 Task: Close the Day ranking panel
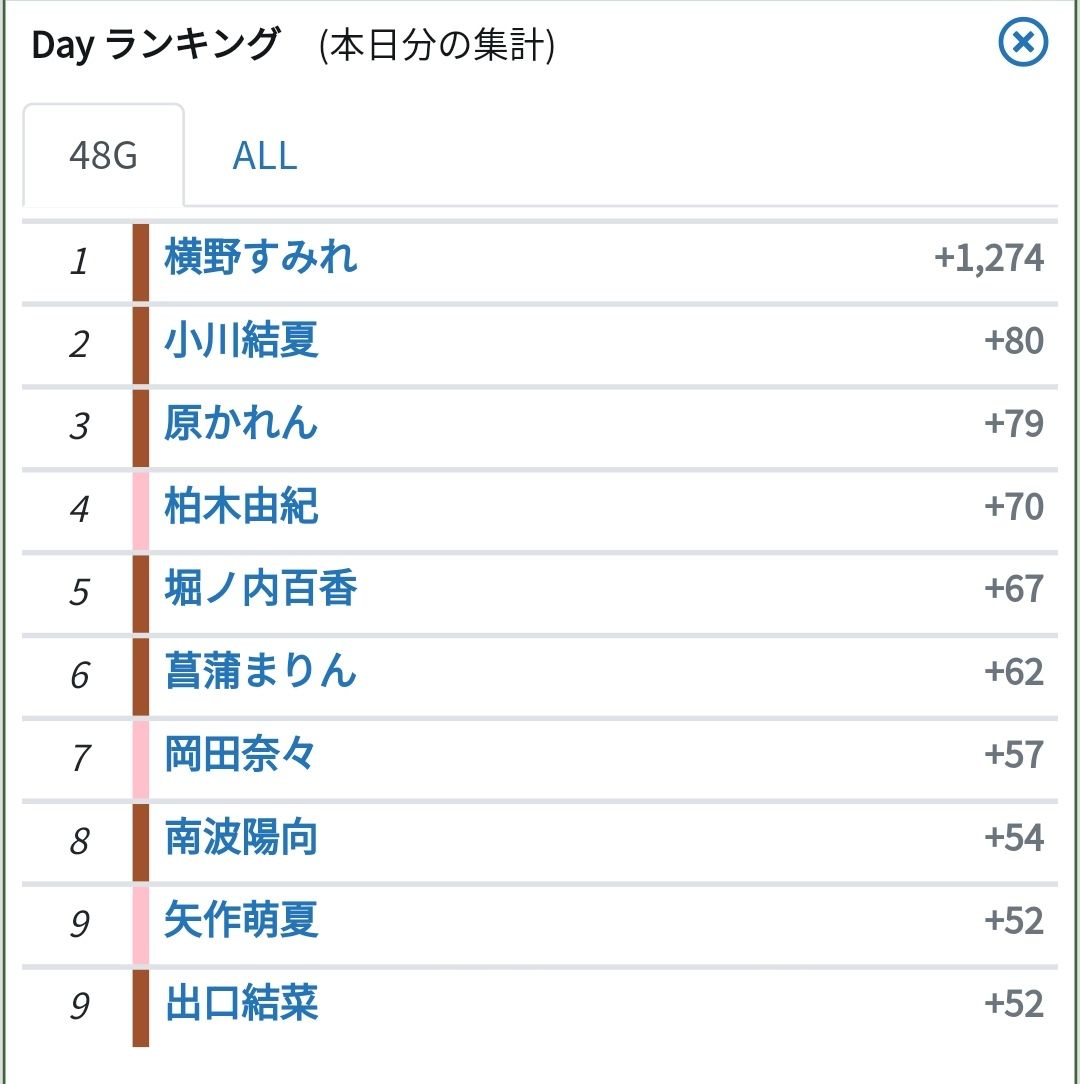coord(1023,44)
